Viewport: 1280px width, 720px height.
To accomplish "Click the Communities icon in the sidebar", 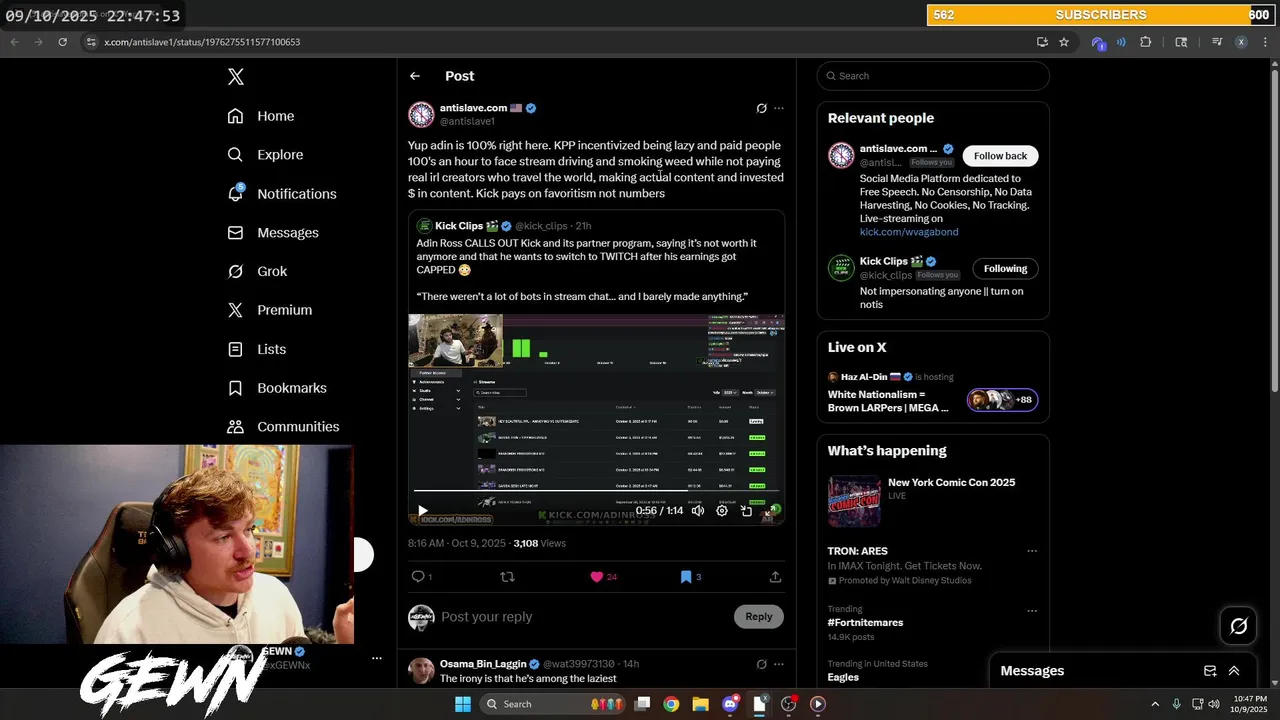I will (235, 427).
